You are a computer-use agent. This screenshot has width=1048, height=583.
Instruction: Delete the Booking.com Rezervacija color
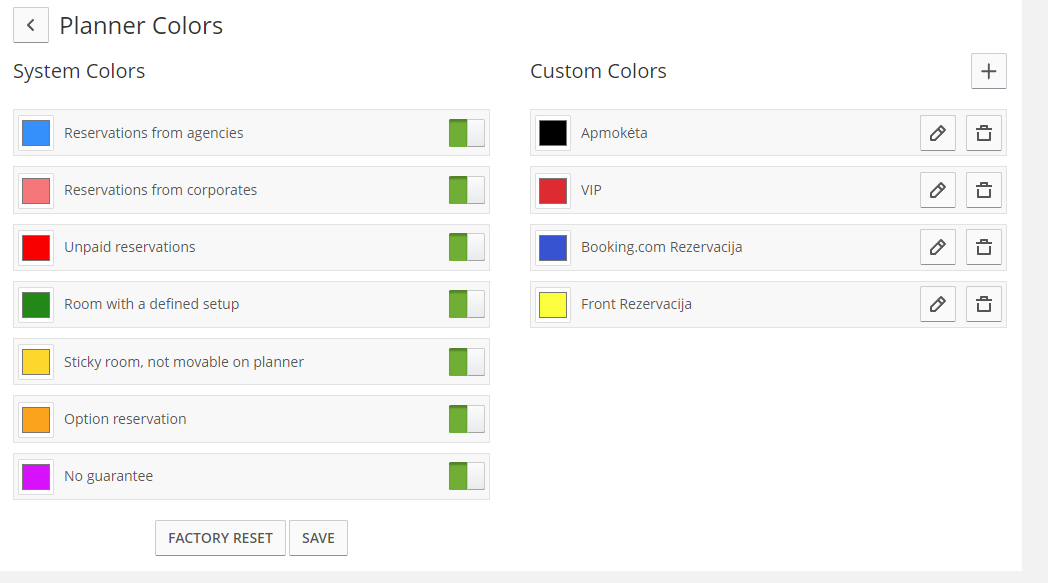tap(984, 247)
